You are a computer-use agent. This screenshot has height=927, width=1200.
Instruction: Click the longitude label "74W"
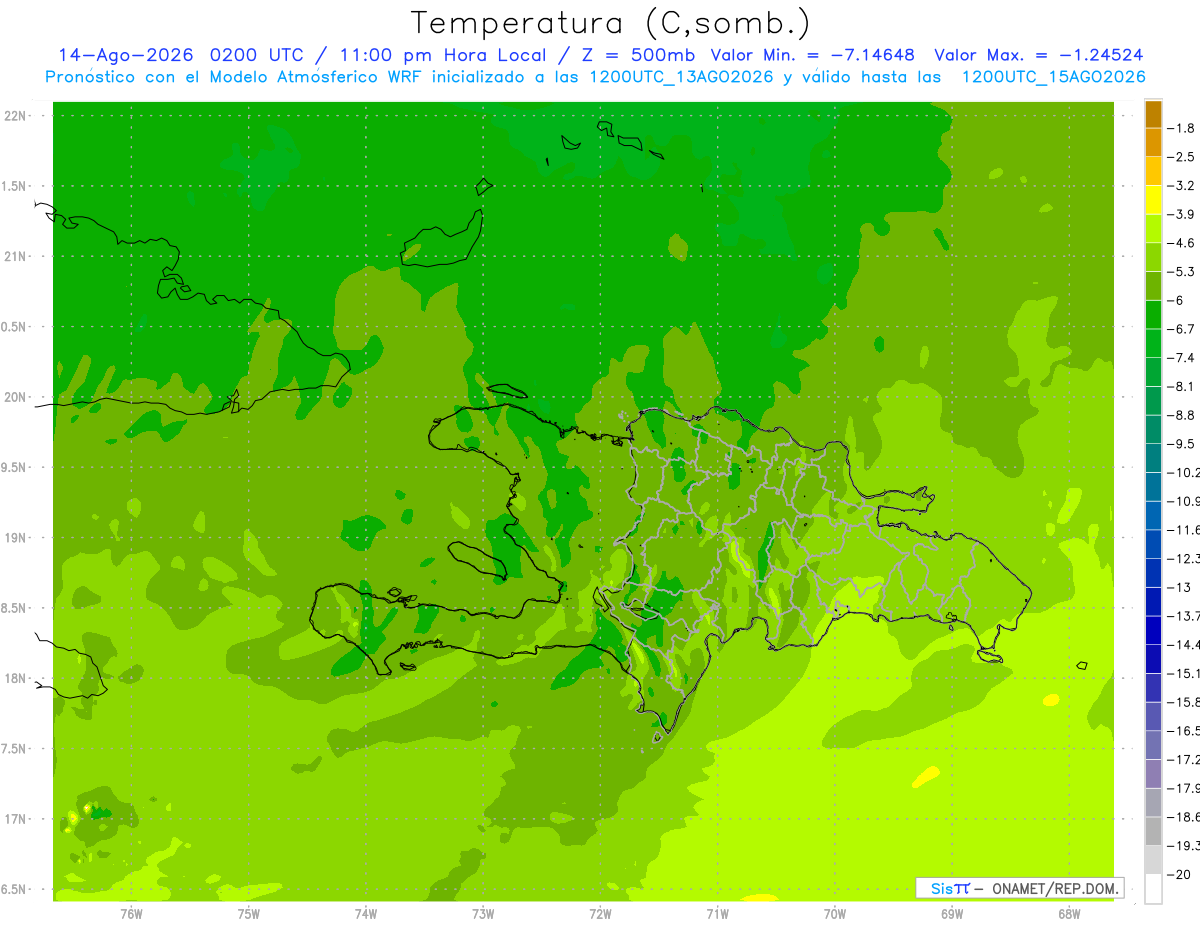pyautogui.click(x=366, y=914)
